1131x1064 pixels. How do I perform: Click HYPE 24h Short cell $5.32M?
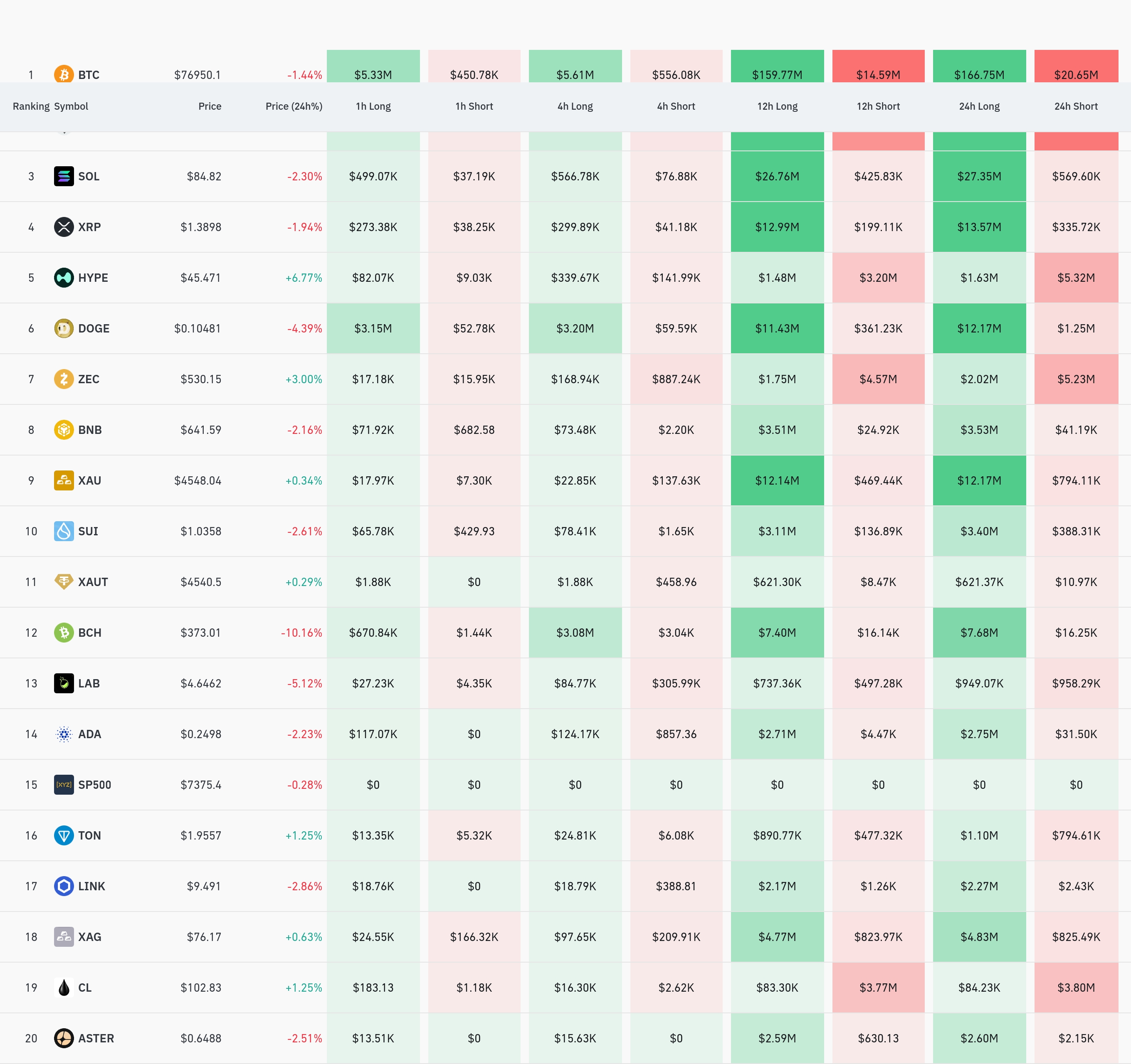coord(1077,278)
